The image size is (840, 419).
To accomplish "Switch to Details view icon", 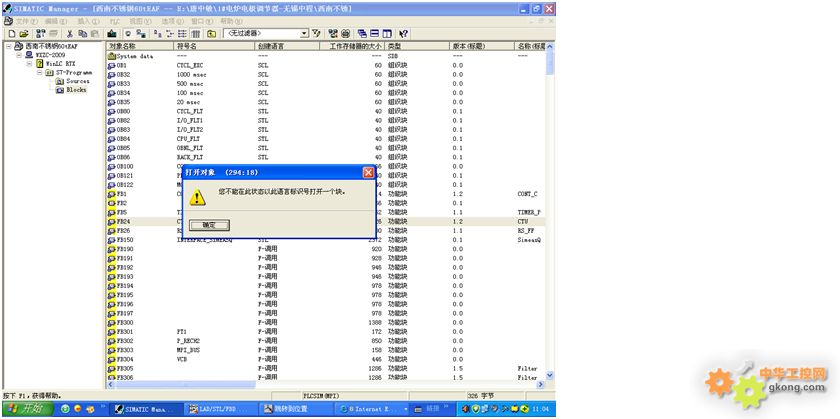I will pyautogui.click(x=196, y=34).
